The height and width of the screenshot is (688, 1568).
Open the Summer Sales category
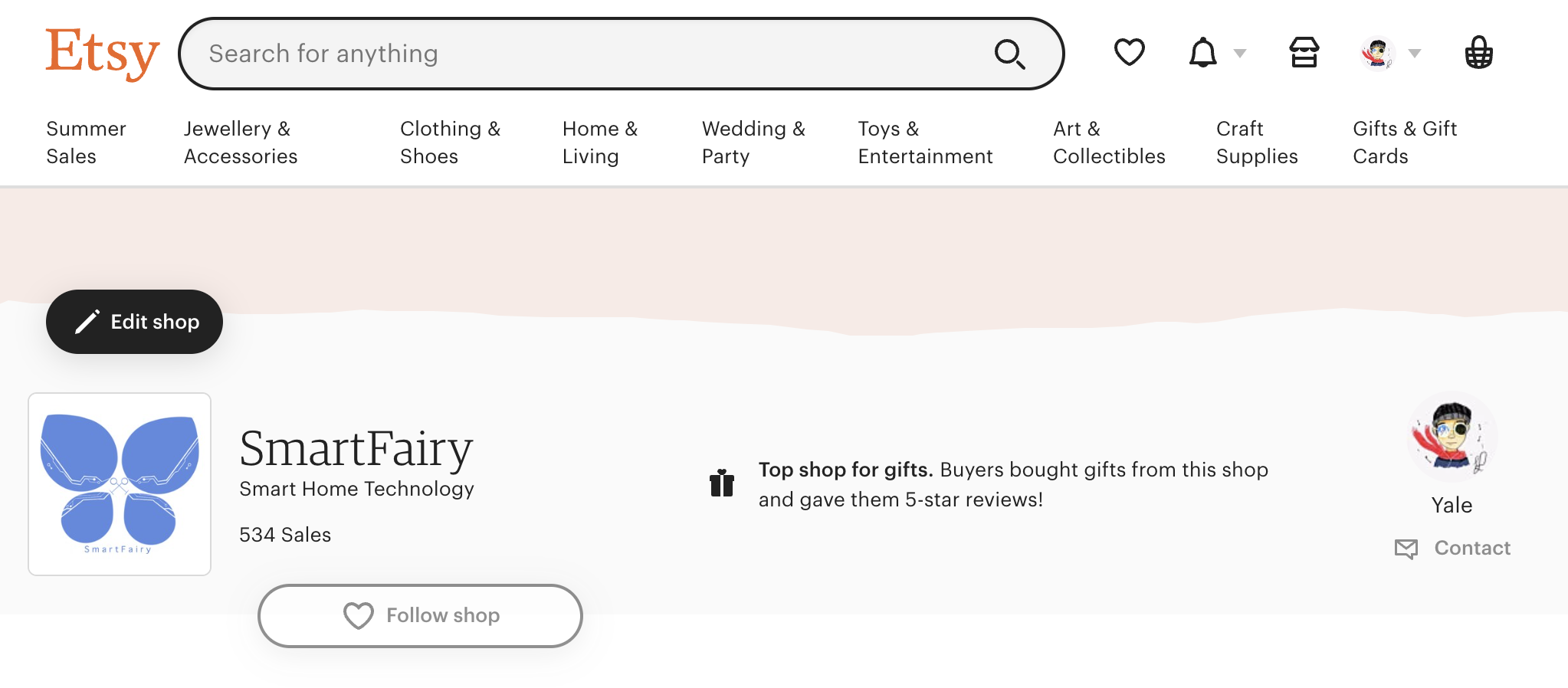pyautogui.click(x=86, y=143)
